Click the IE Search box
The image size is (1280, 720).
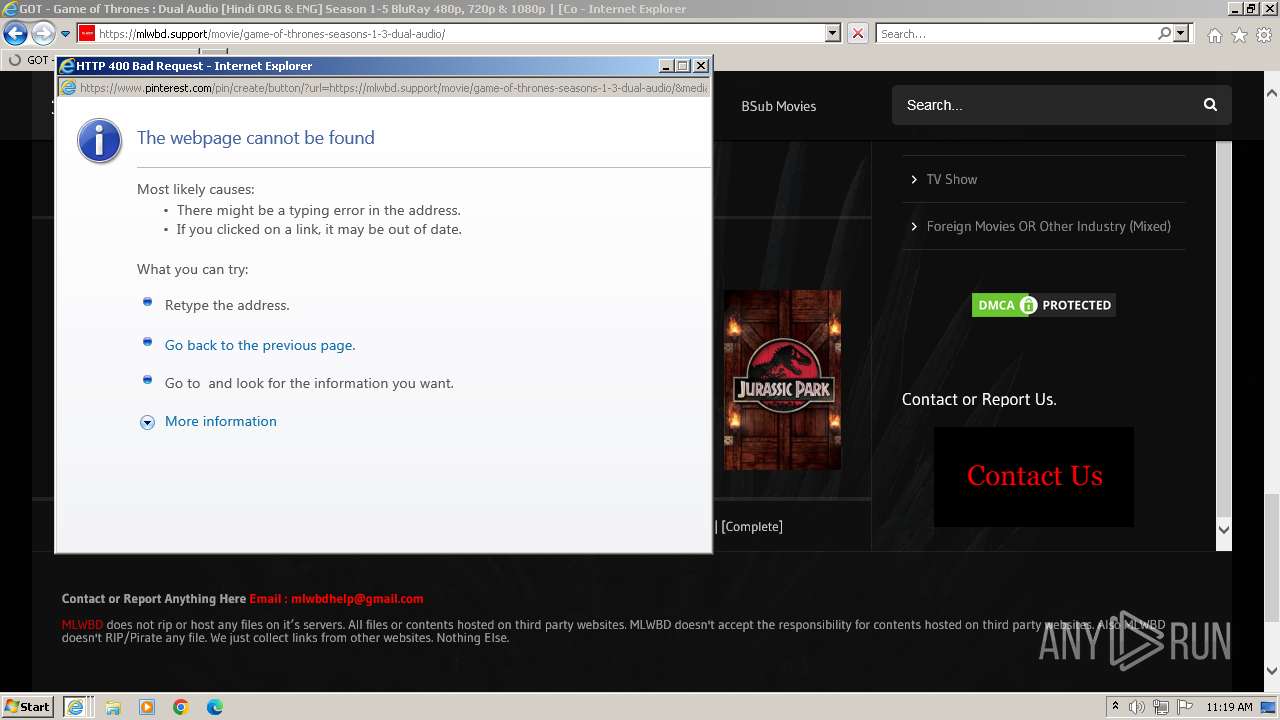1016,33
